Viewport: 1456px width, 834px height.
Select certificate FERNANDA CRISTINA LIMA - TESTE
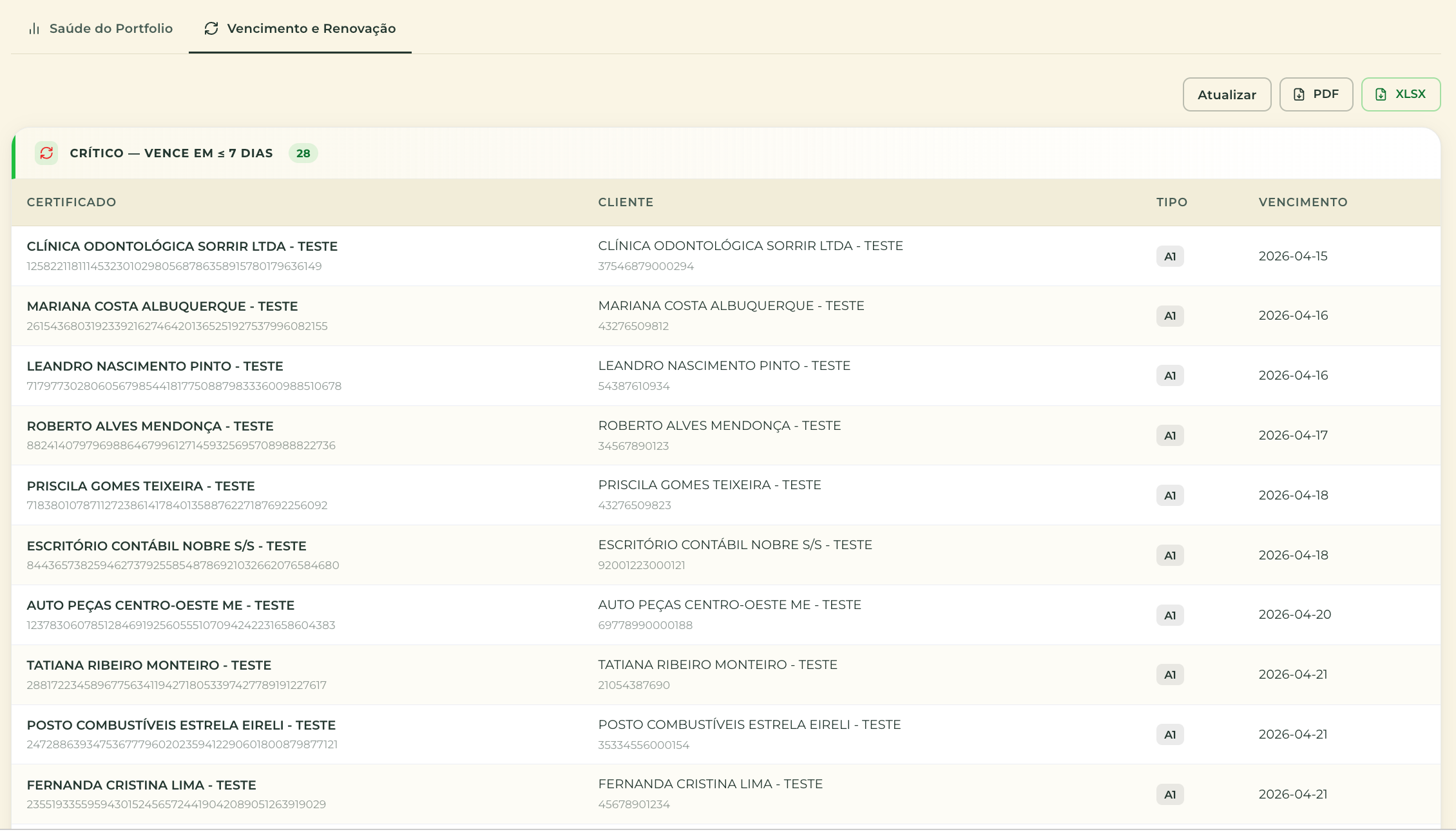click(x=141, y=785)
